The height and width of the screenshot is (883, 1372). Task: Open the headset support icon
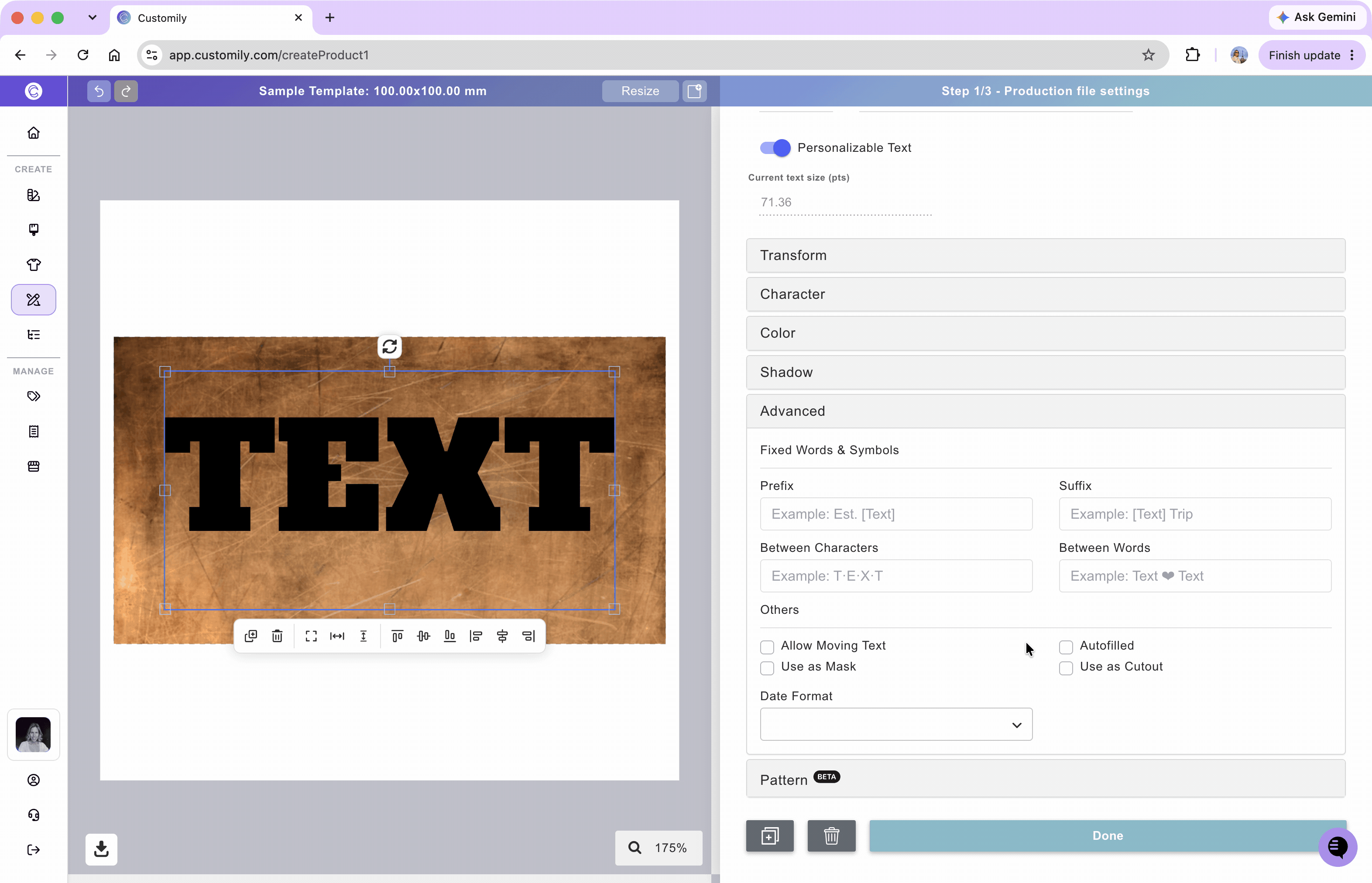tap(33, 815)
